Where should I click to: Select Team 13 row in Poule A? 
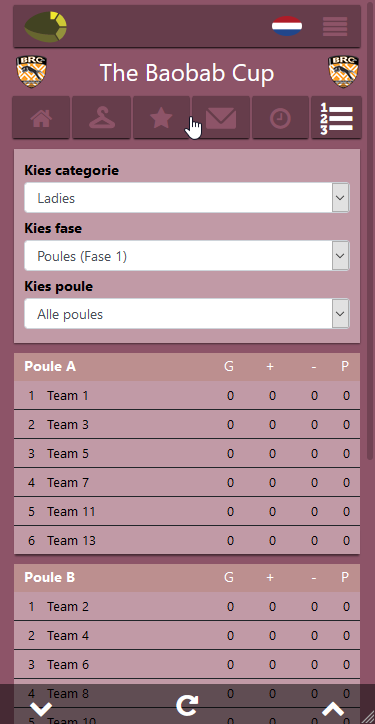[187, 540]
